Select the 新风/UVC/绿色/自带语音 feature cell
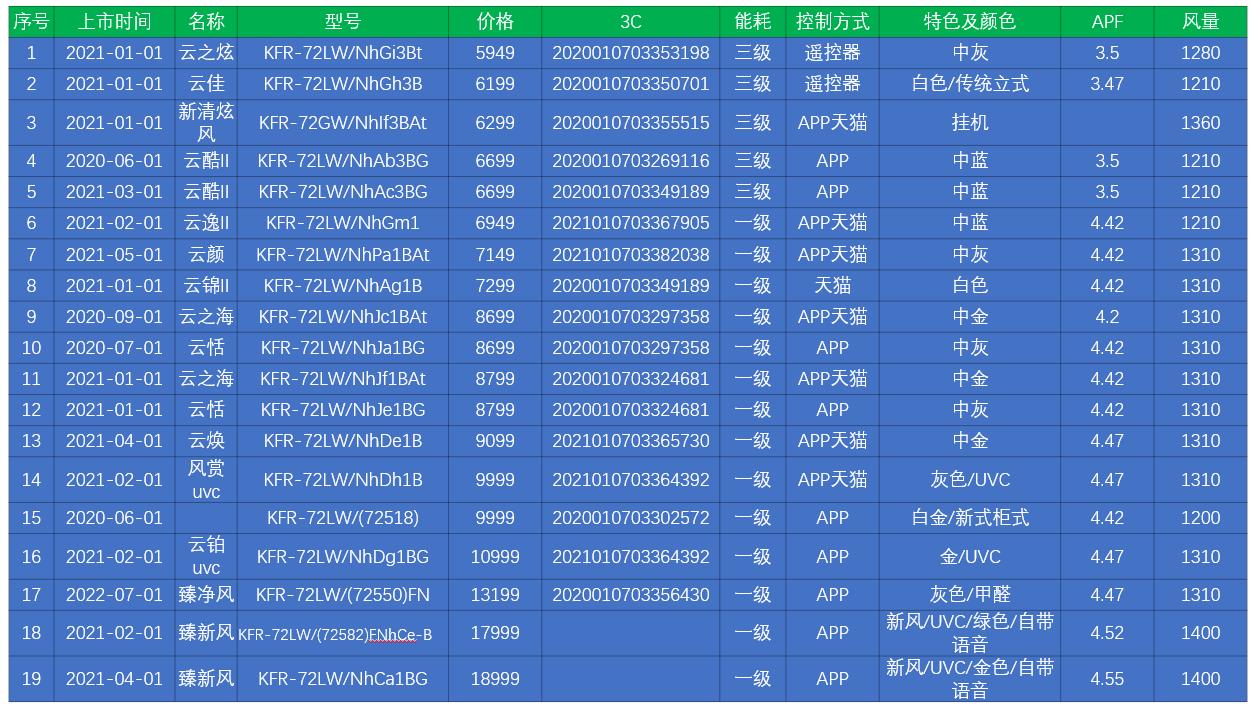 click(x=969, y=633)
